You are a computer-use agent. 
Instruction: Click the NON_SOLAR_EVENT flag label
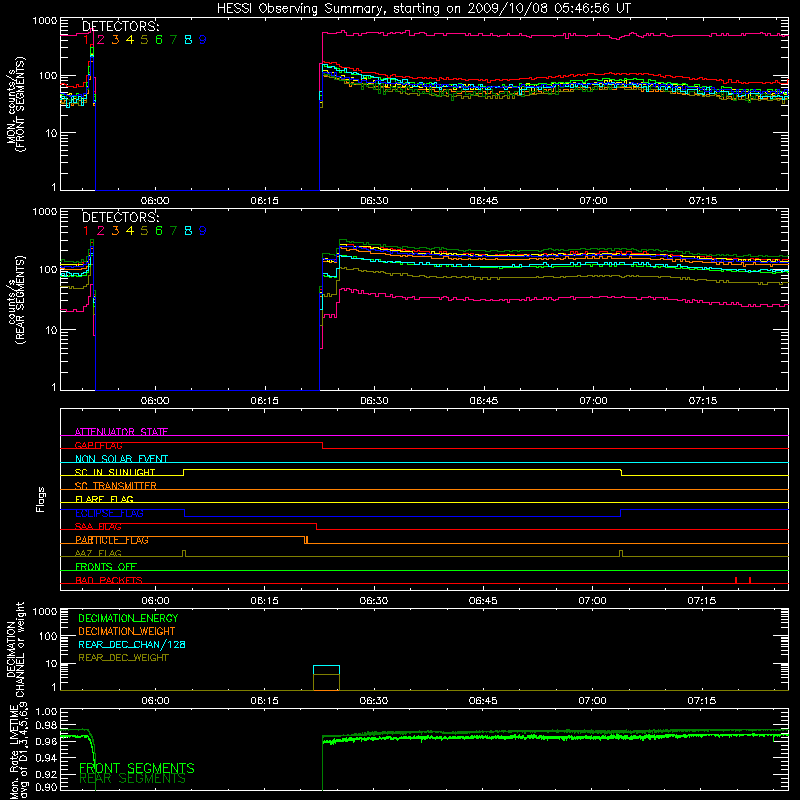(121, 459)
